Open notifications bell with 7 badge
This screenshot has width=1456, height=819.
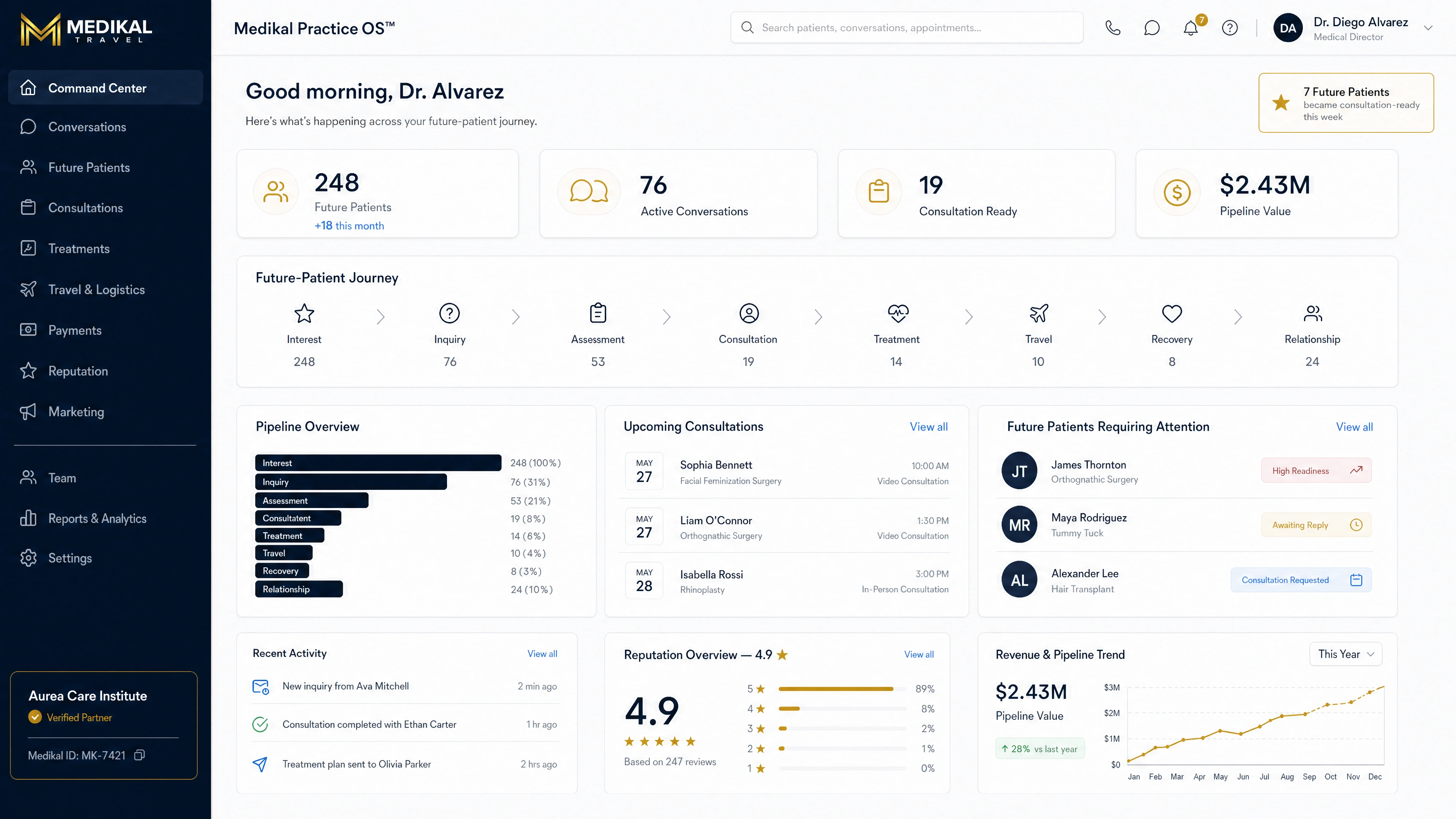tap(1191, 28)
